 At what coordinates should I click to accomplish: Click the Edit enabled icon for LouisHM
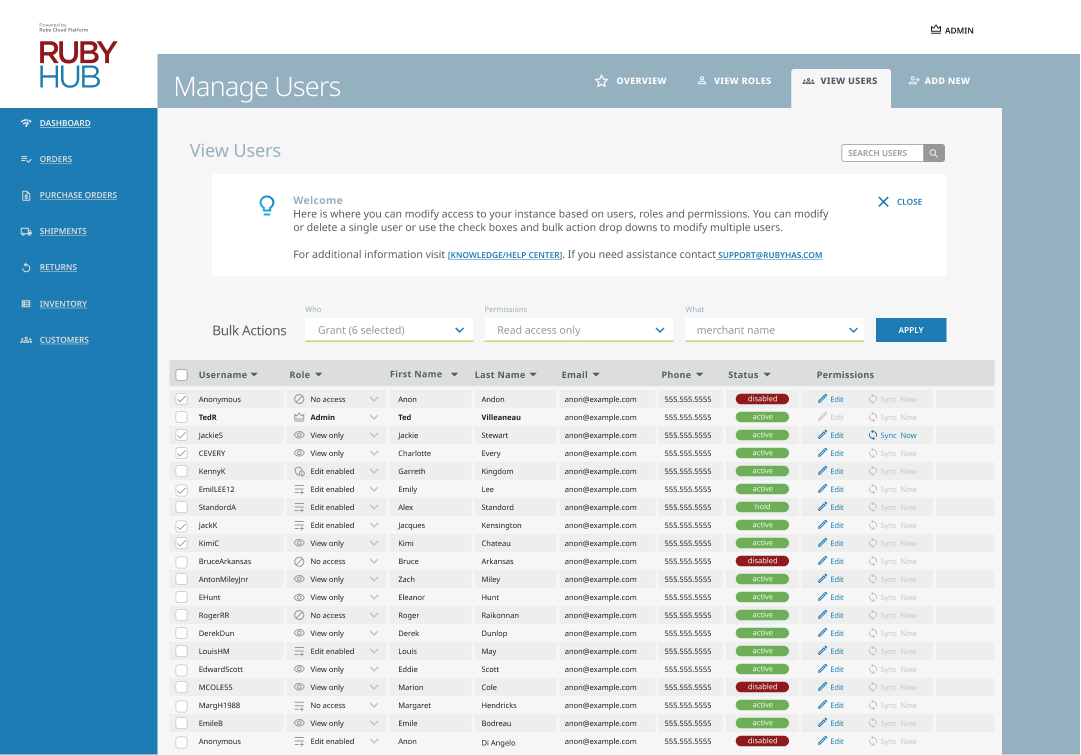299,651
